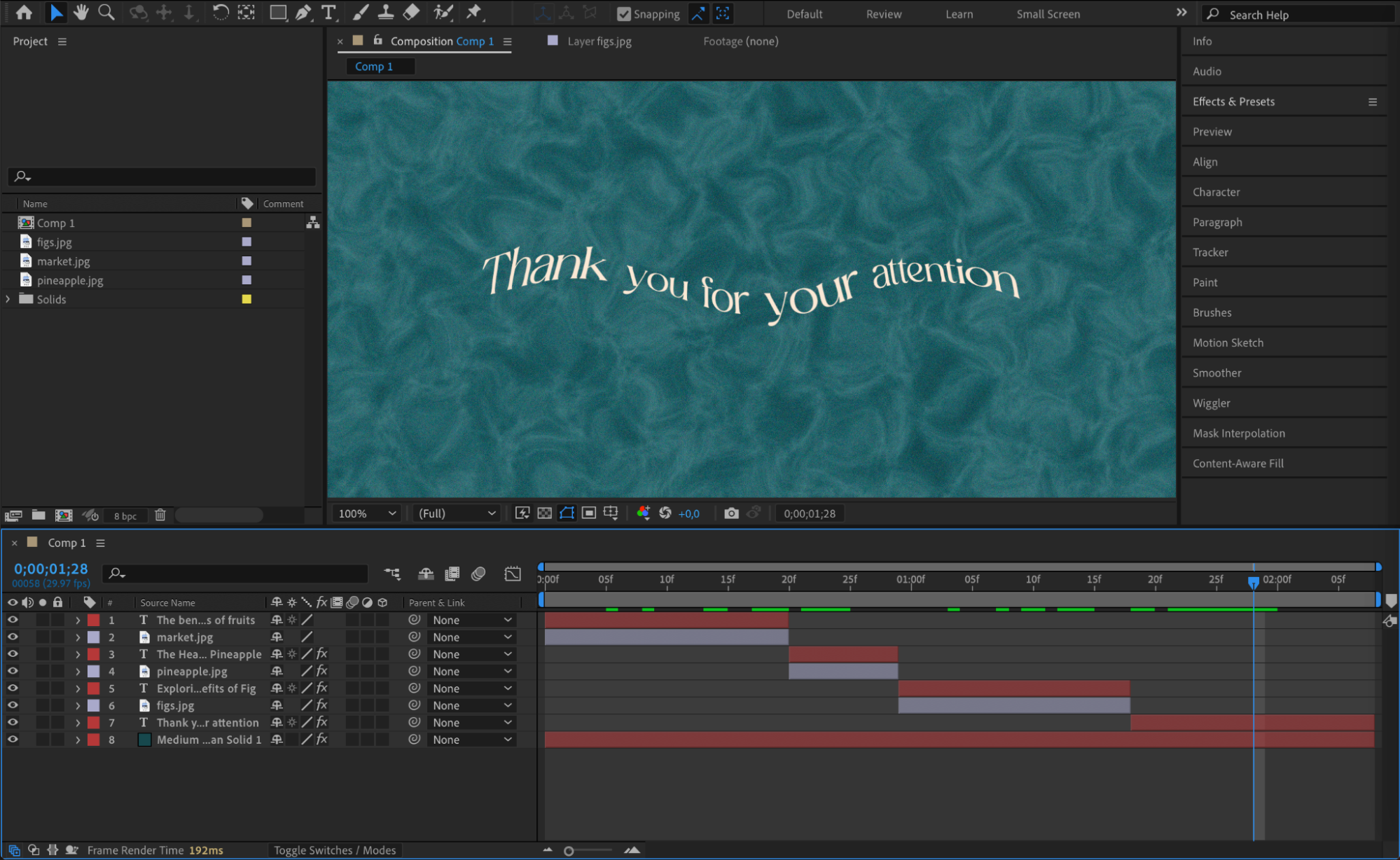1400x860 pixels.
Task: Expand the Solids folder in the Project panel
Action: pyautogui.click(x=8, y=299)
